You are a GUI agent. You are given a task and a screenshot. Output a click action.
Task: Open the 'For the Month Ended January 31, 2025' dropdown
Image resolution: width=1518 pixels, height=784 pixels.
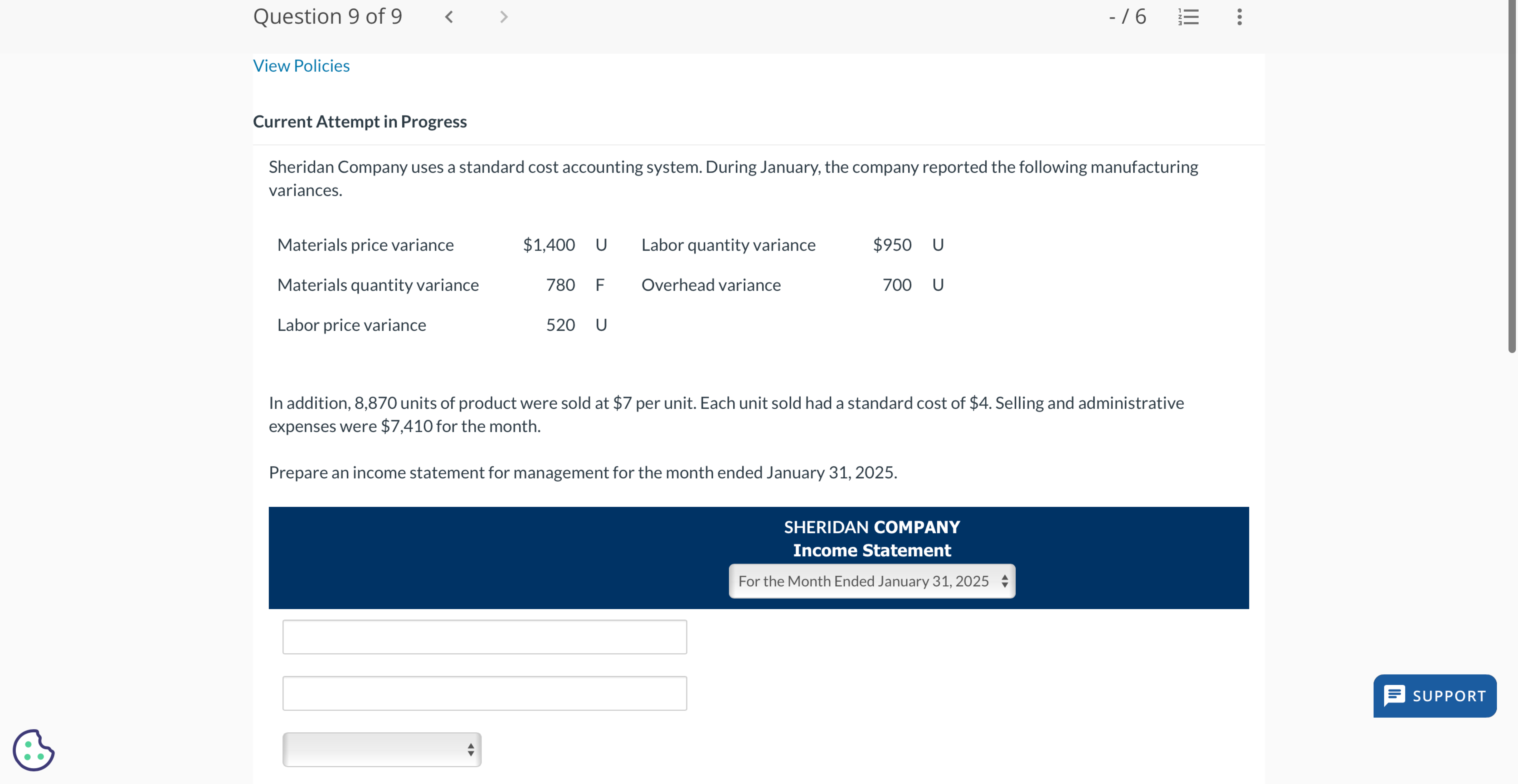(x=871, y=581)
